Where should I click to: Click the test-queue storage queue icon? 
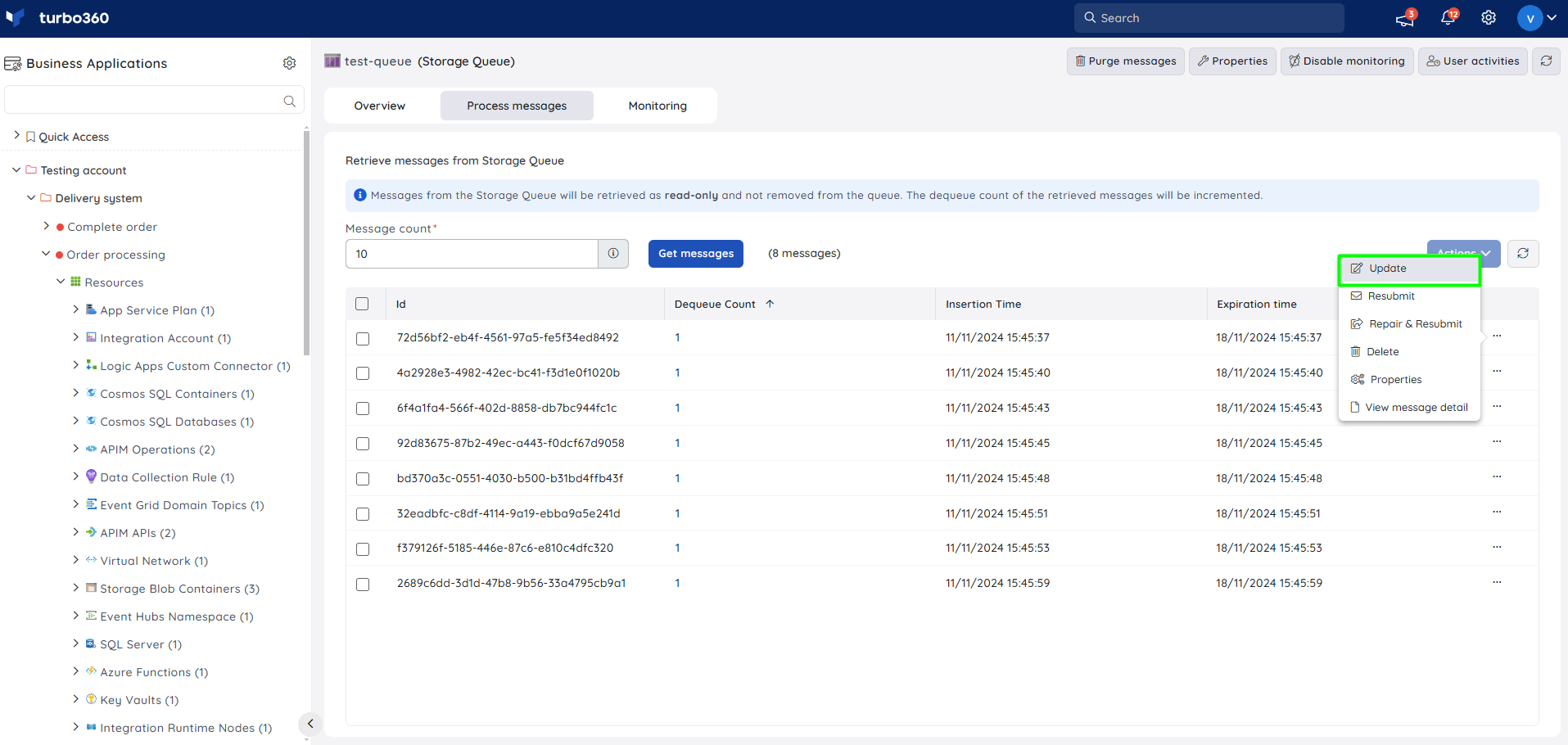coord(332,61)
